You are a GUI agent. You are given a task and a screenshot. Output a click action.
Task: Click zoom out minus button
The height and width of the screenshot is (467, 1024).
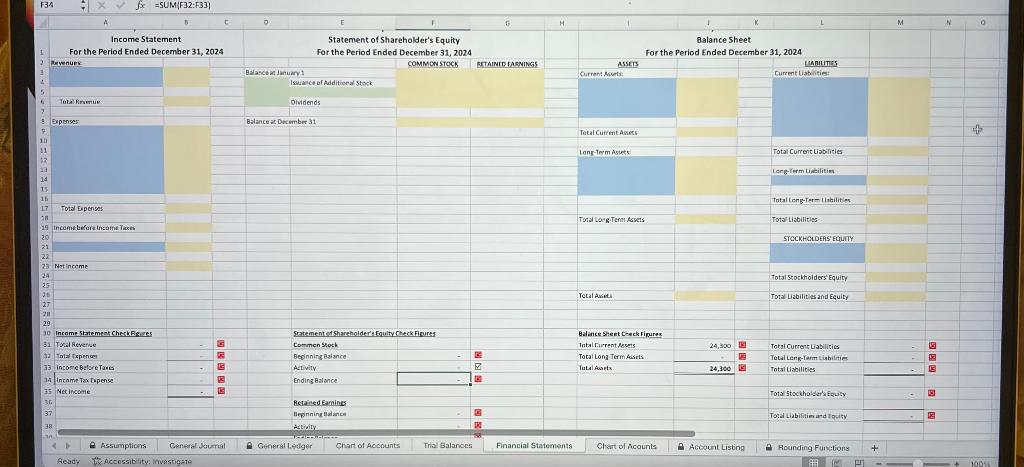click(879, 462)
